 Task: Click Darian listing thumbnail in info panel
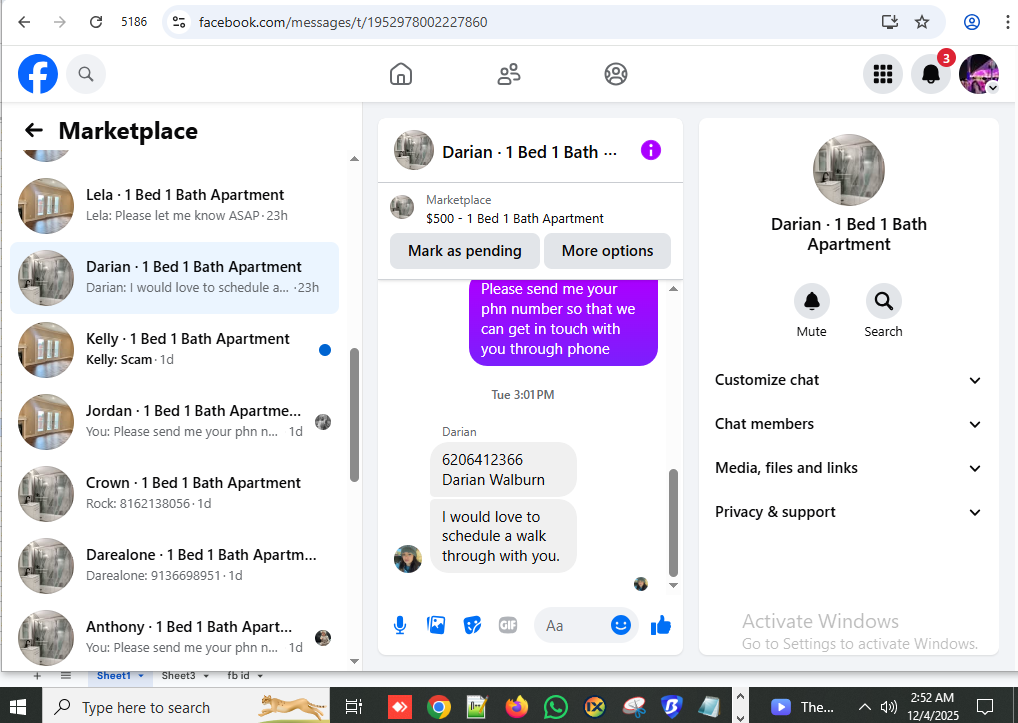coord(849,170)
